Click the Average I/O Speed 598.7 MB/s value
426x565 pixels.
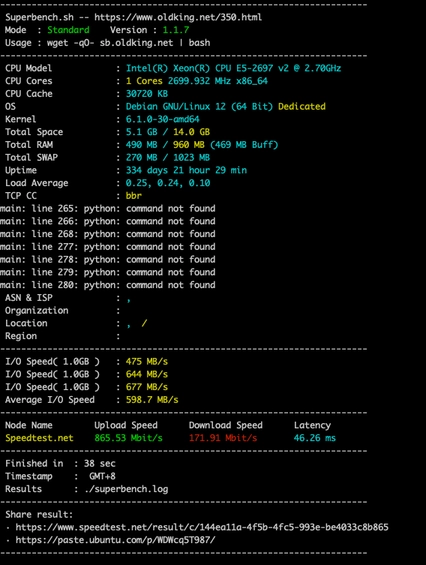point(152,400)
